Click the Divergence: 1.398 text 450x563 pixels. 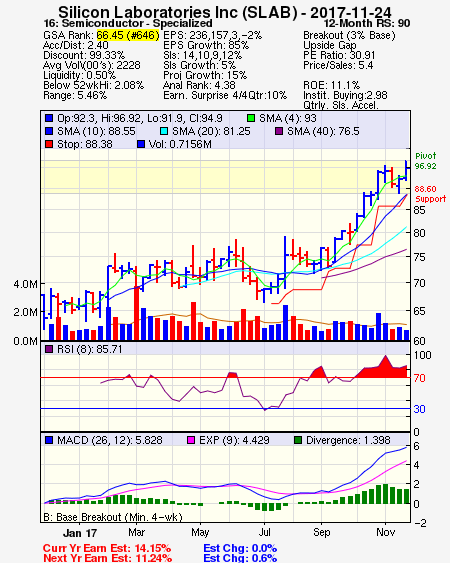[x=348, y=440]
